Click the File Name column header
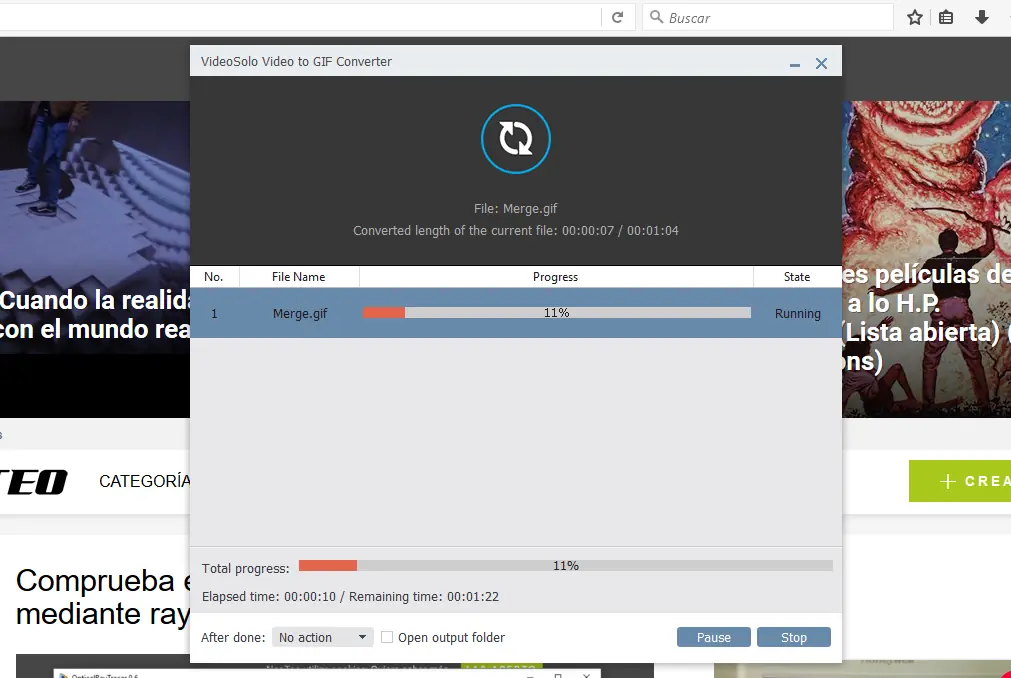The height and width of the screenshot is (678, 1011). 299,276
